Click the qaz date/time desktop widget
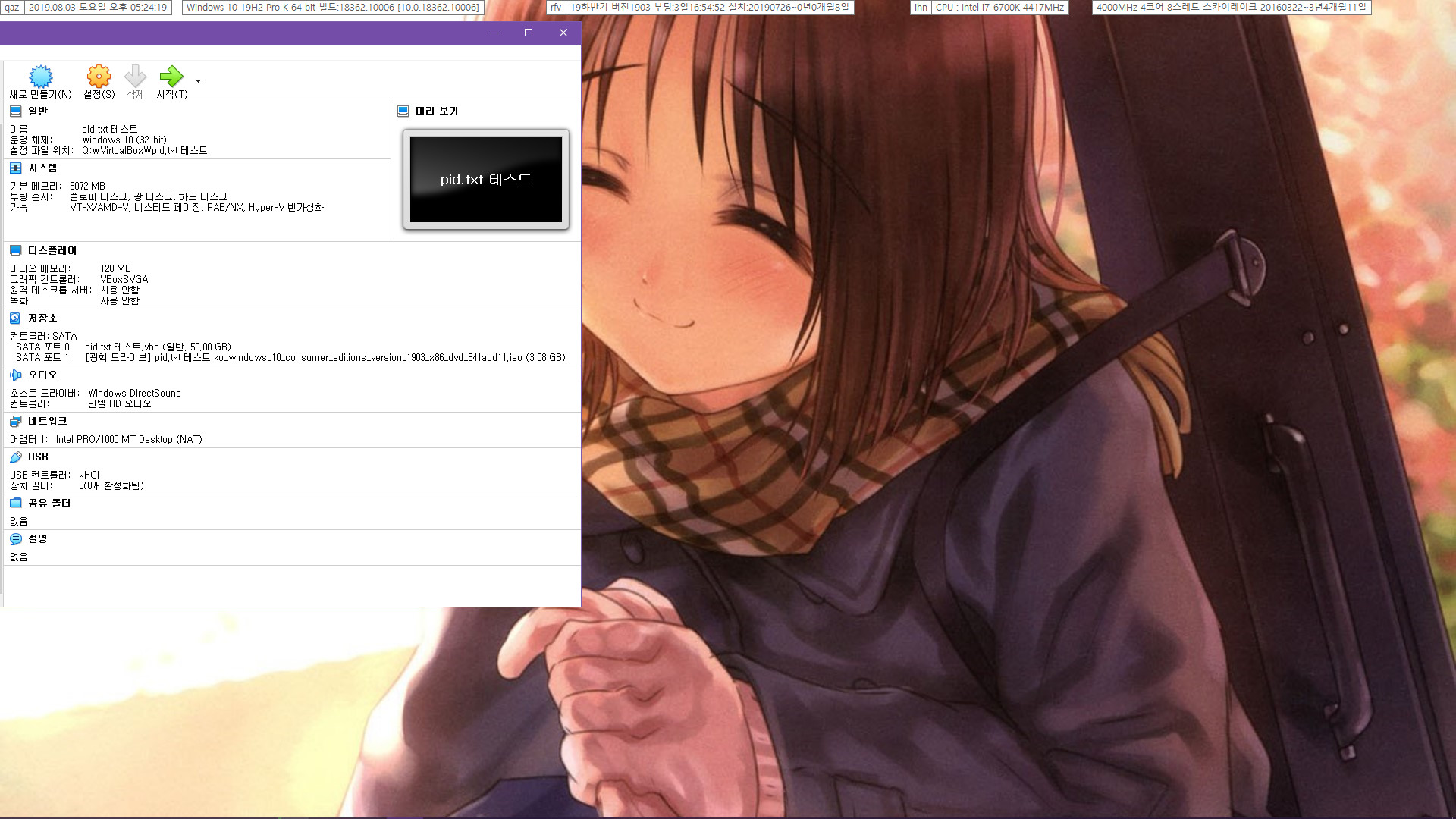Viewport: 1456px width, 819px height. point(86,8)
